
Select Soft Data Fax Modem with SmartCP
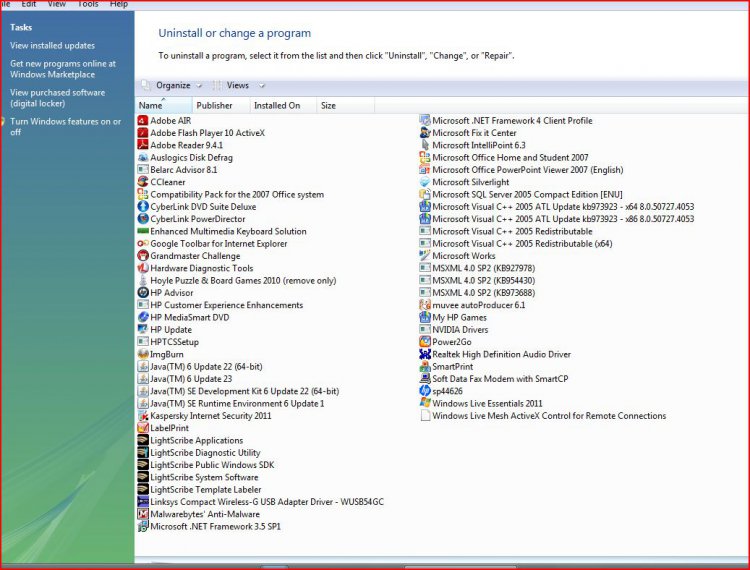coord(494,379)
